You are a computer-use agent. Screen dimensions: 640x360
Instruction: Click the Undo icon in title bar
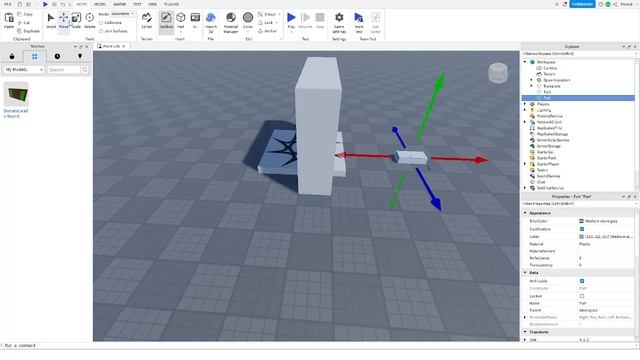(63, 4)
